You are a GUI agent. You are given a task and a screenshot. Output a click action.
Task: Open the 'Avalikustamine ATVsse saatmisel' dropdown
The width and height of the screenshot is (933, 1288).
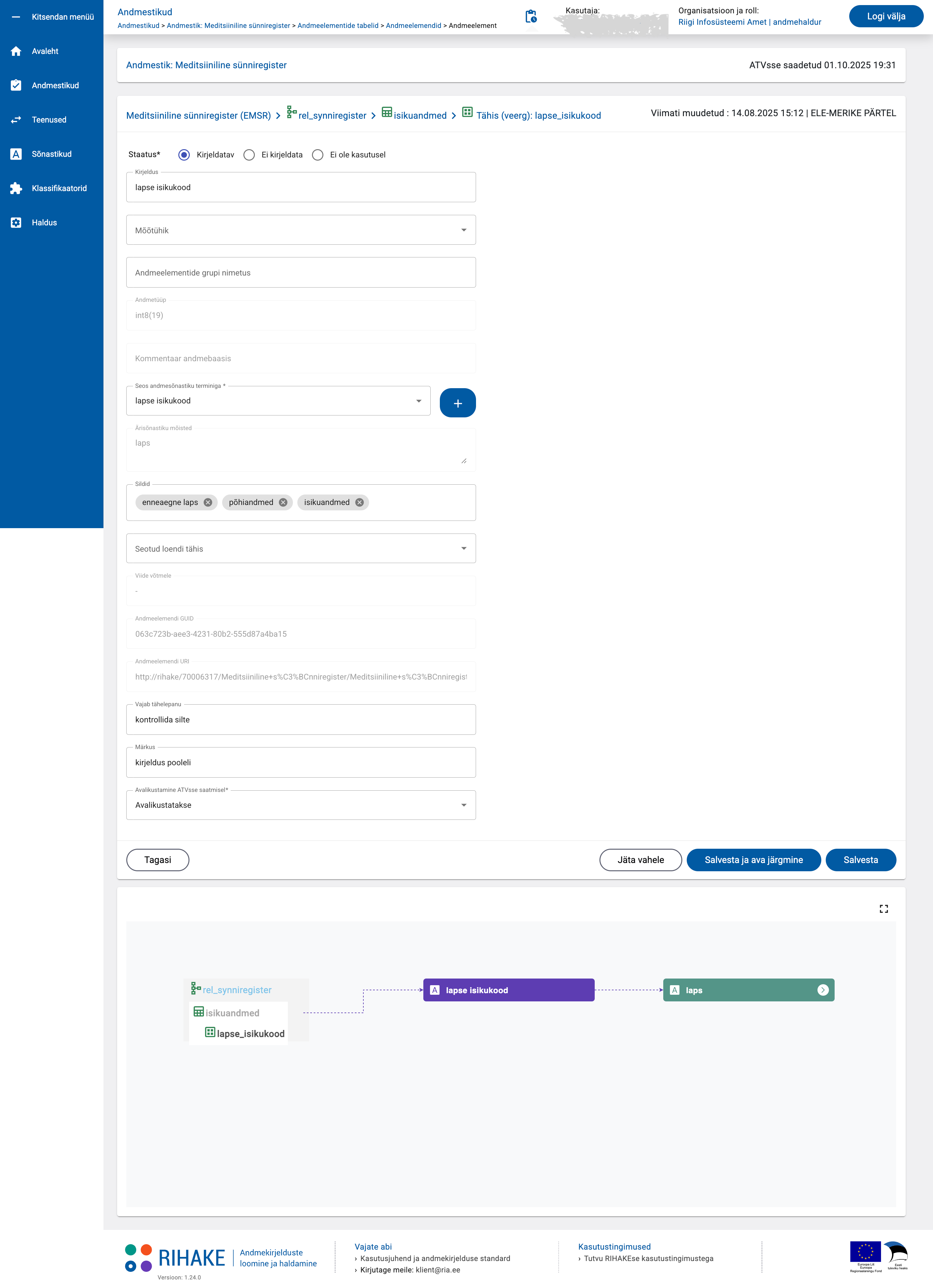coord(301,805)
